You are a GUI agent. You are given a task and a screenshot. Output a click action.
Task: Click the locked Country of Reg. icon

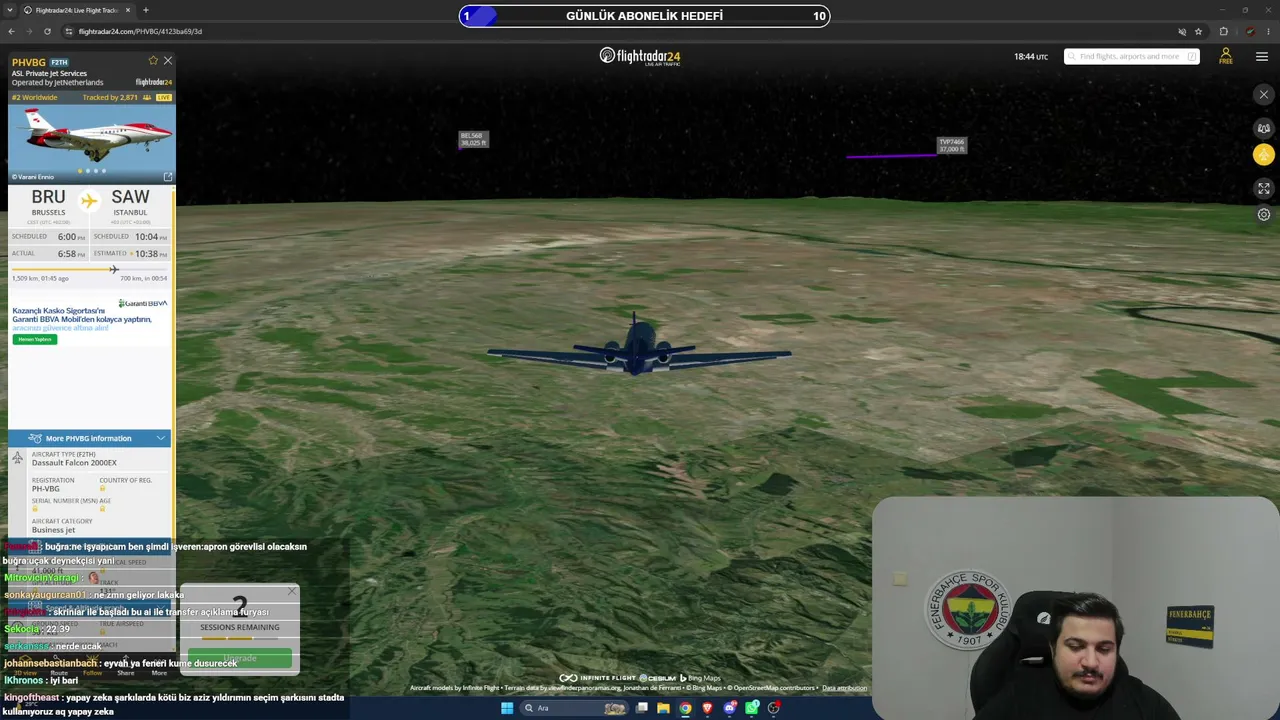coord(102,489)
